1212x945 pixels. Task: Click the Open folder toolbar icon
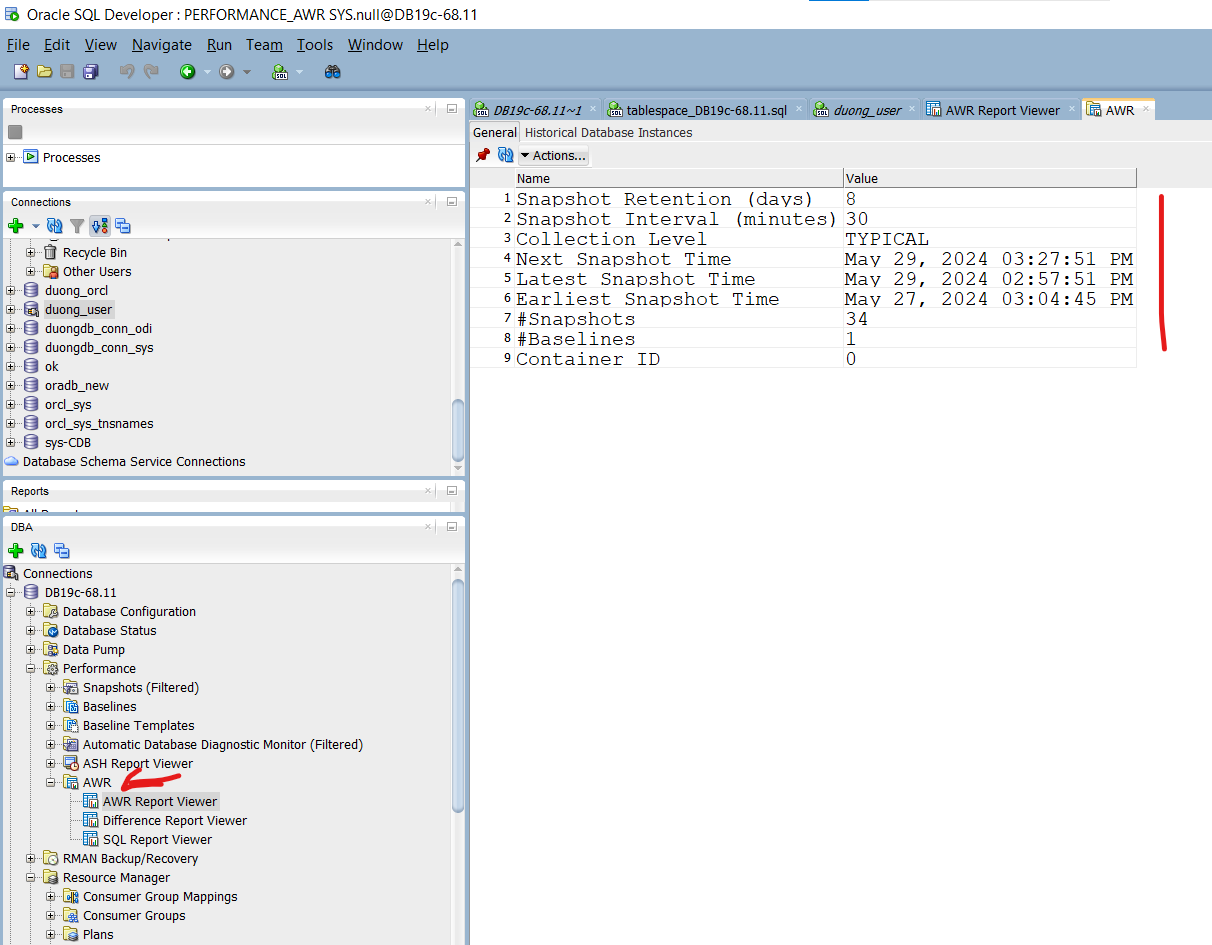tap(44, 72)
